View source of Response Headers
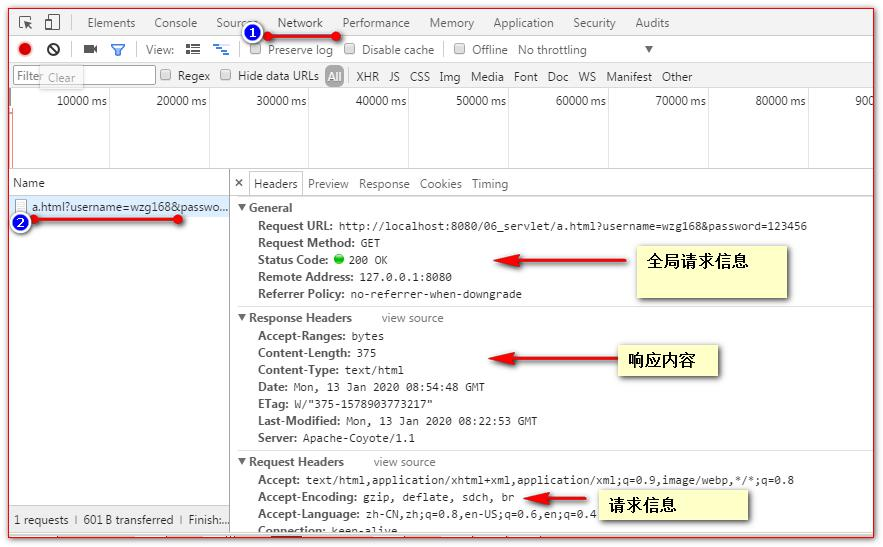883x547 pixels. click(x=413, y=318)
